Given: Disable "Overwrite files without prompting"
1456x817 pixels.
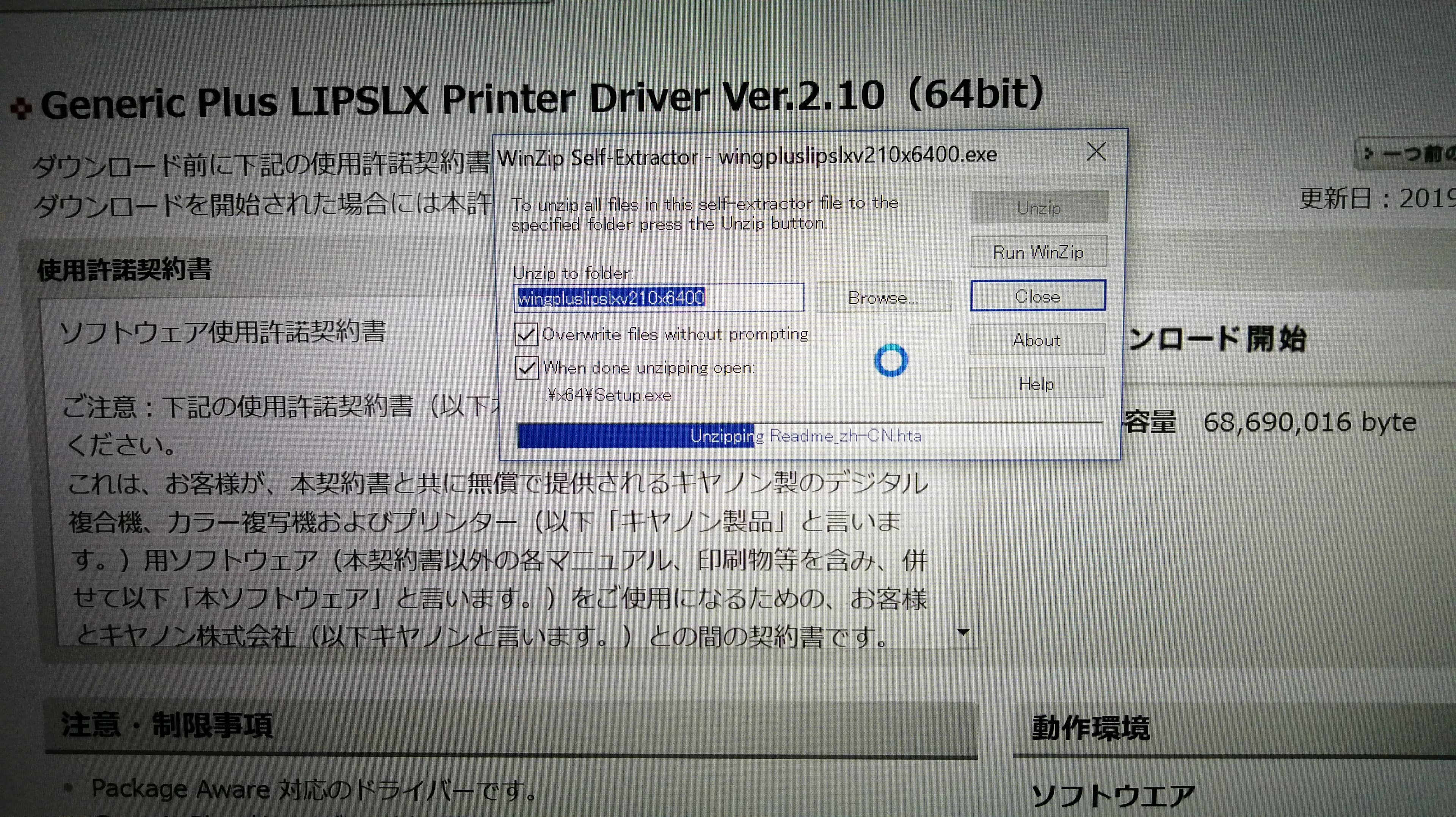Looking at the screenshot, I should point(527,335).
